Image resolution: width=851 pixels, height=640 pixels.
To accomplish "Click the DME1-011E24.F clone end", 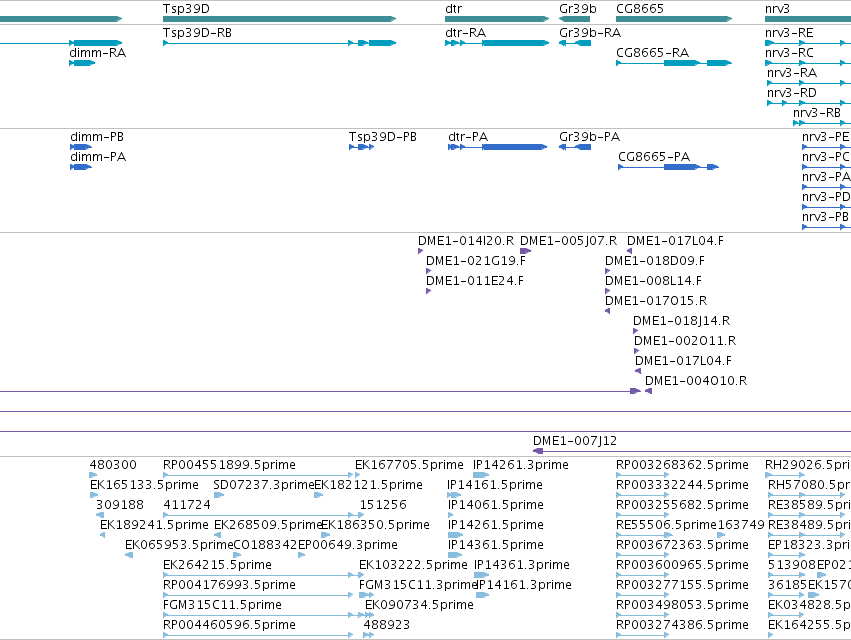I will point(474,281).
